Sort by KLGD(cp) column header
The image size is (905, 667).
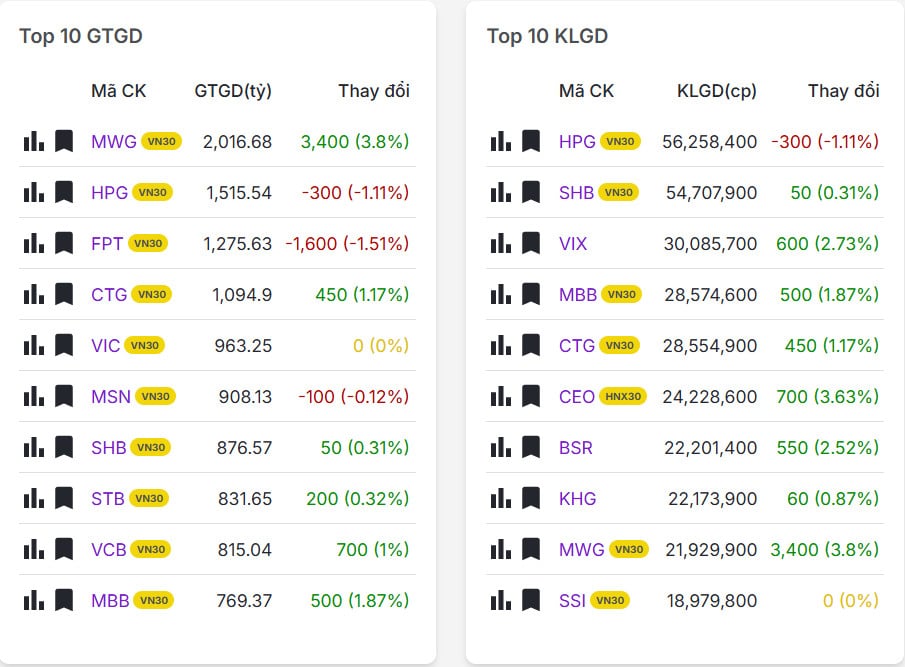click(717, 91)
